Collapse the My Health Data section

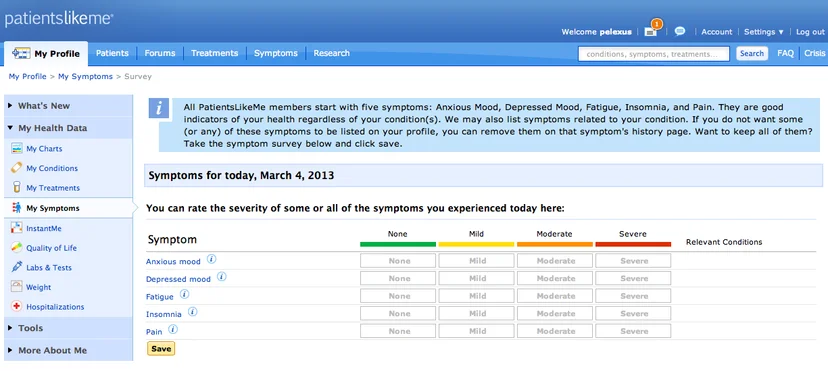point(68,128)
